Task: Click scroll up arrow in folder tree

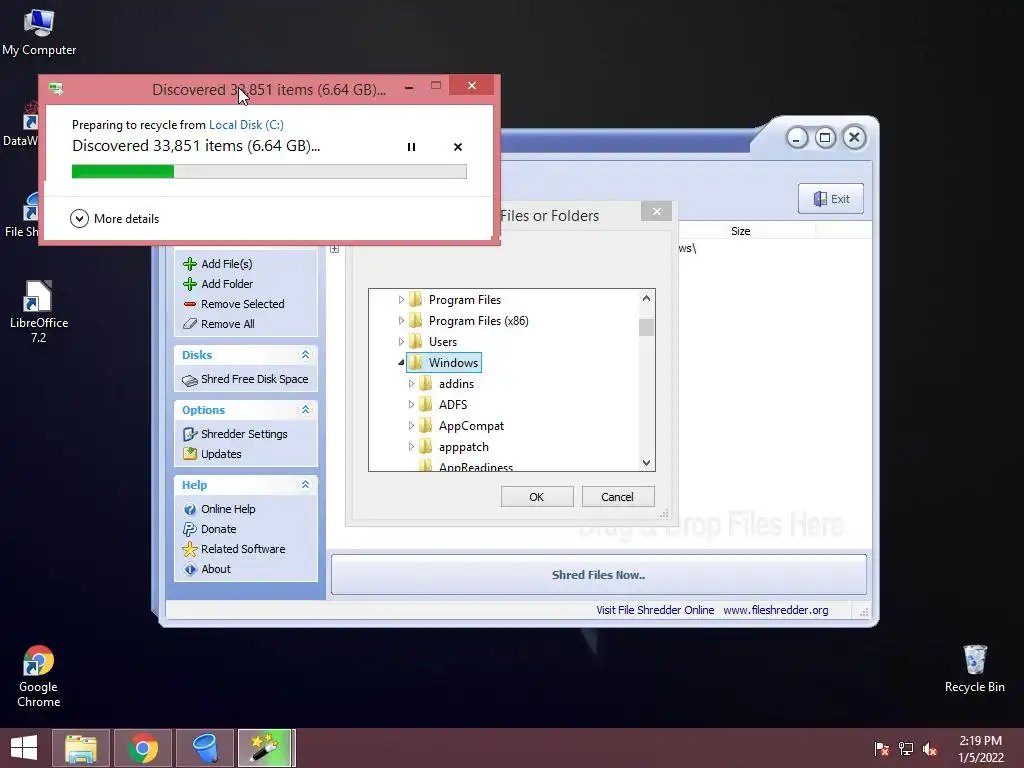Action: pyautogui.click(x=646, y=298)
